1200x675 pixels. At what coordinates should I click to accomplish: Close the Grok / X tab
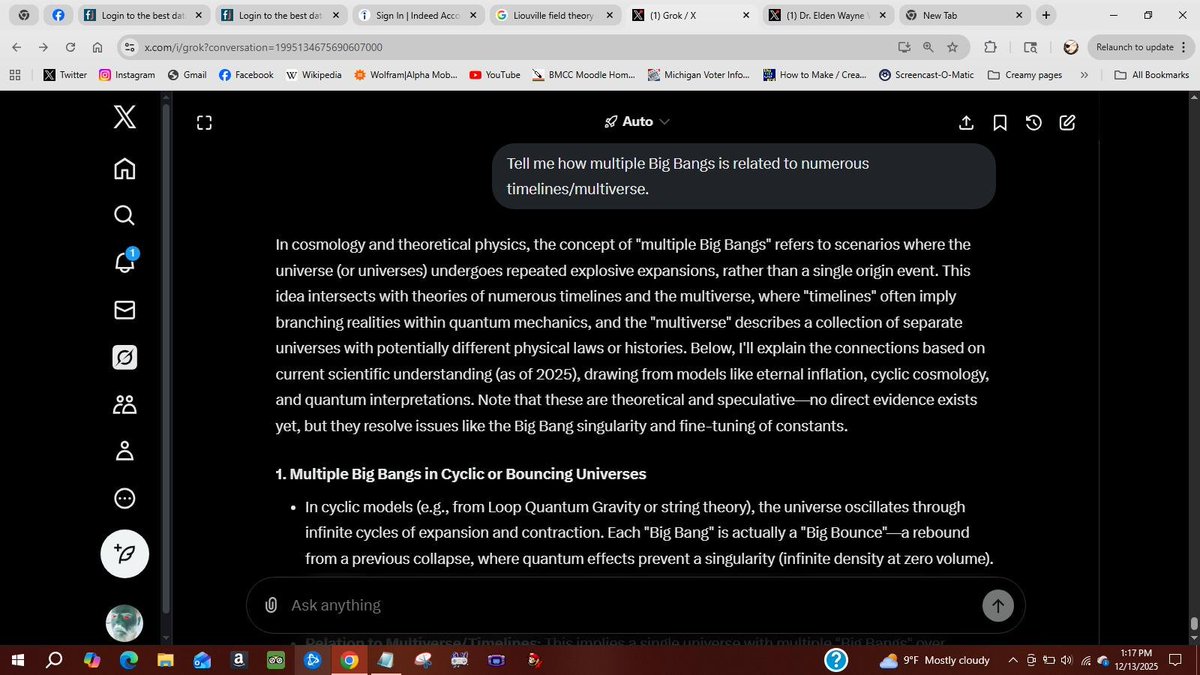[746, 16]
